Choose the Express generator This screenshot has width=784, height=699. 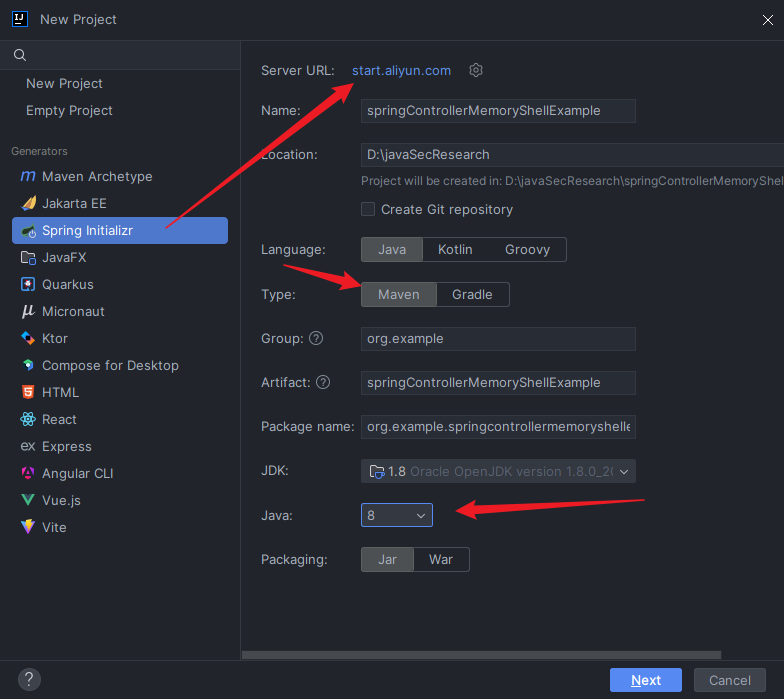pyautogui.click(x=120, y=446)
